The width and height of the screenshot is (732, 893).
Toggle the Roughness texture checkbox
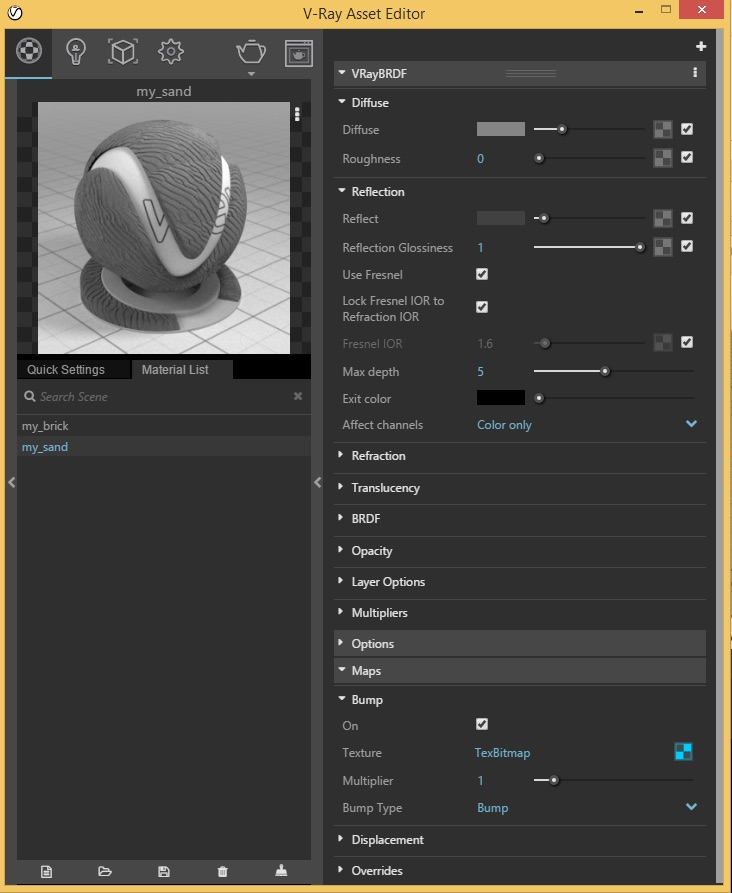tap(687, 157)
